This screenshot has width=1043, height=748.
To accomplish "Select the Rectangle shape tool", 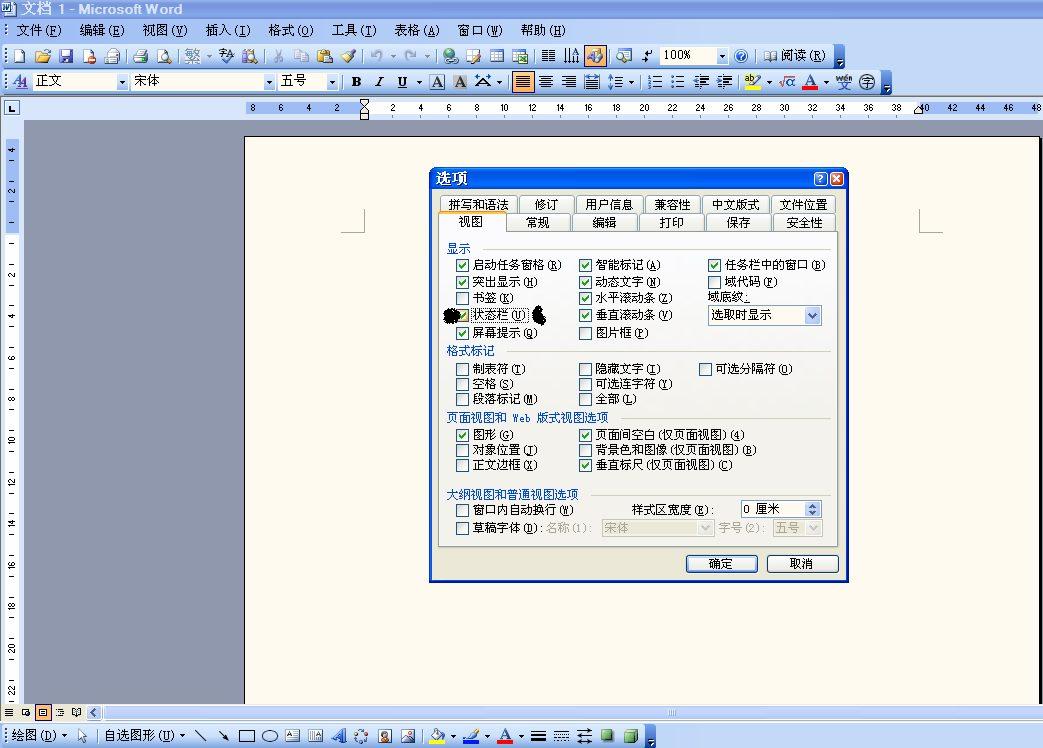I will coord(247,736).
